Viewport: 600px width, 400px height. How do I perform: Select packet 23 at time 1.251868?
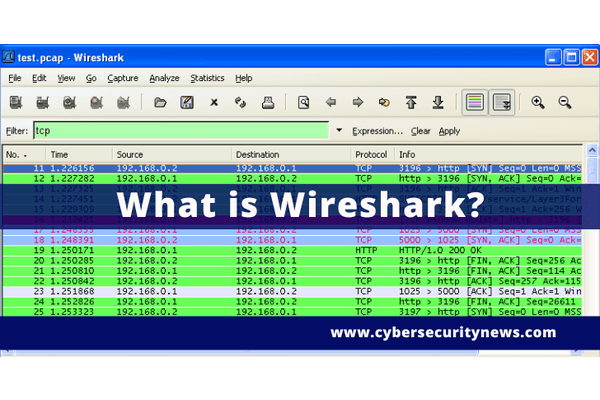click(292, 291)
